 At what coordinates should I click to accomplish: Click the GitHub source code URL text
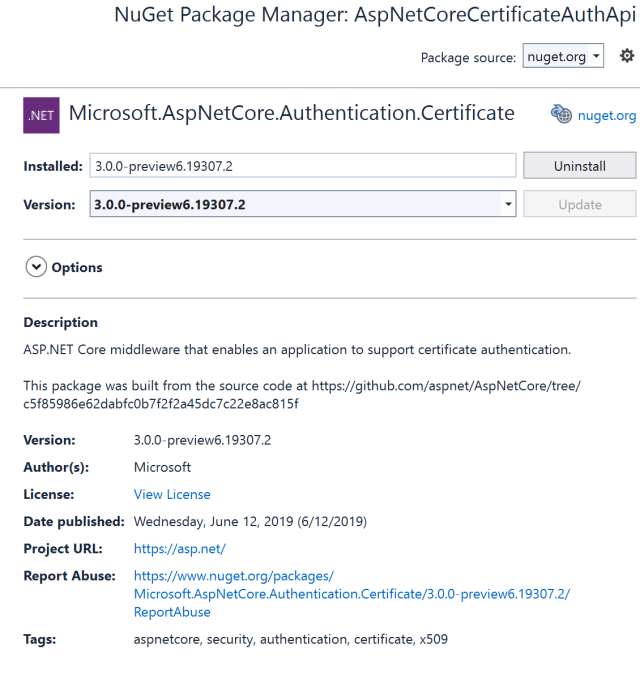[x=300, y=395]
